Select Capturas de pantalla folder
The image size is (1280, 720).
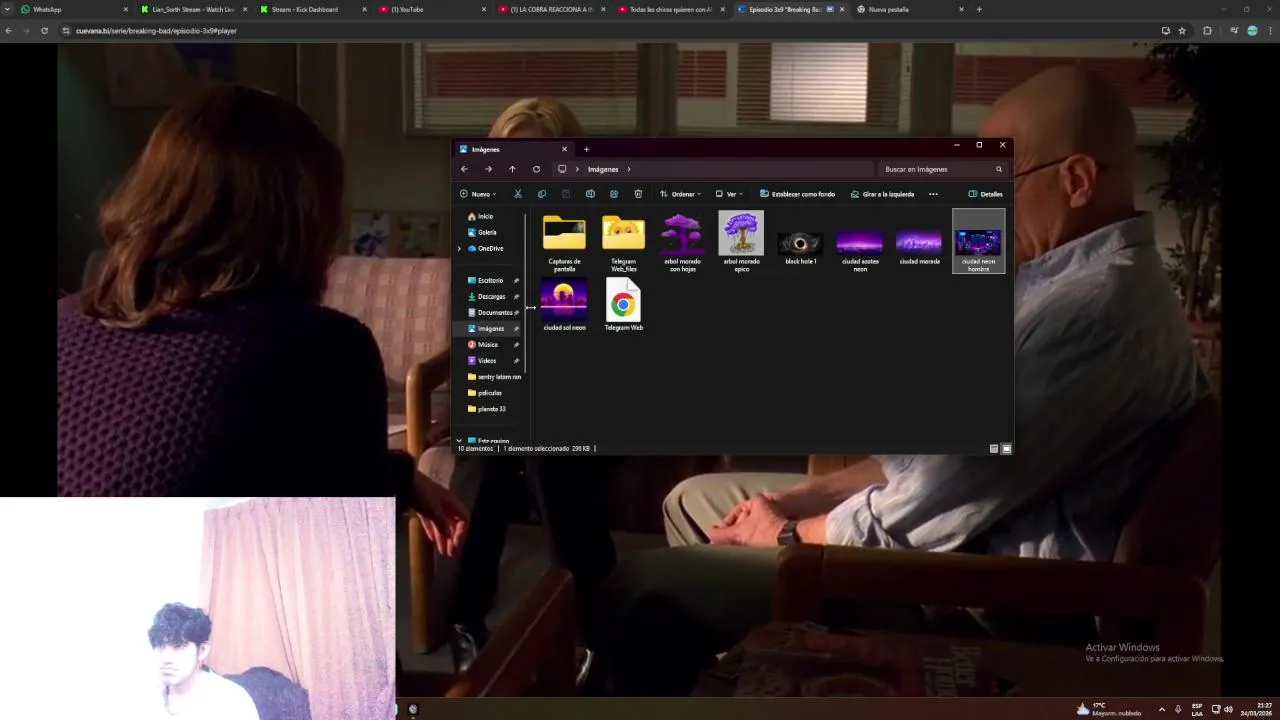[x=564, y=241]
